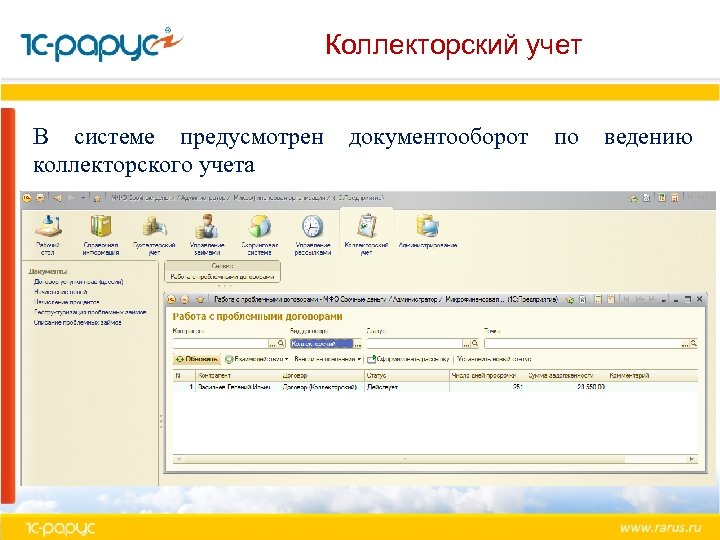This screenshot has height=540, width=720.
Task: Sort by Число дней просрочки column header
Action: [x=487, y=376]
